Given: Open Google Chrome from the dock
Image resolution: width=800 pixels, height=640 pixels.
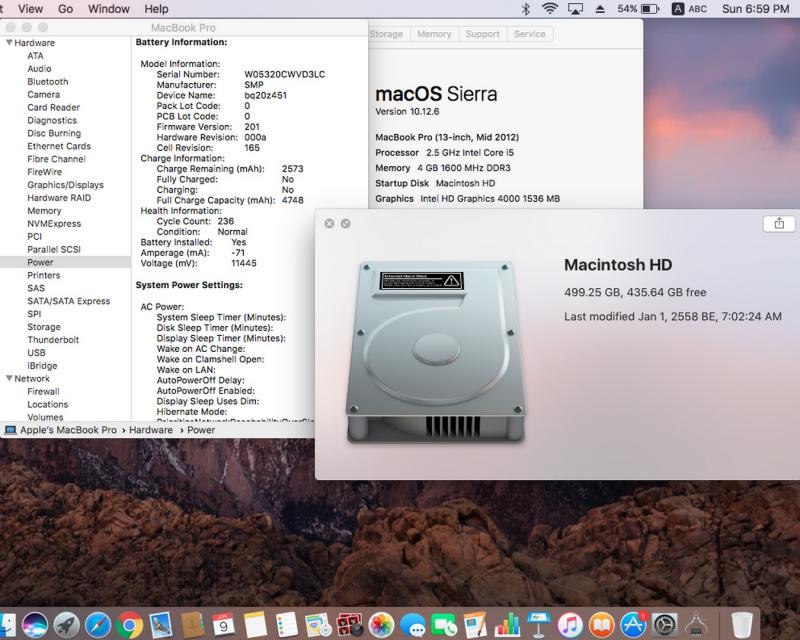Looking at the screenshot, I should tap(129, 625).
